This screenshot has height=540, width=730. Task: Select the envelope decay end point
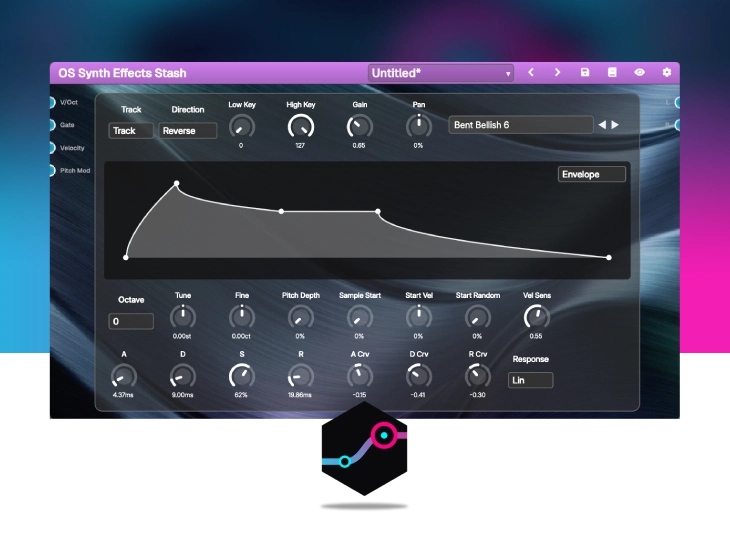coord(281,211)
